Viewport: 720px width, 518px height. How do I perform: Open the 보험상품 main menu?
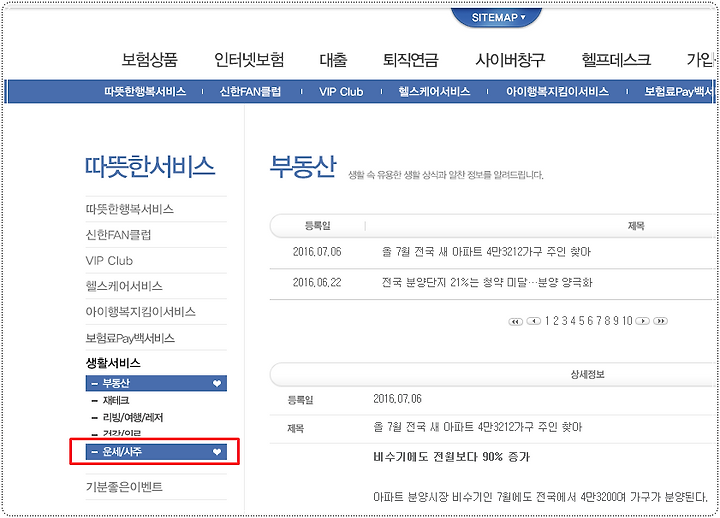click(x=150, y=60)
